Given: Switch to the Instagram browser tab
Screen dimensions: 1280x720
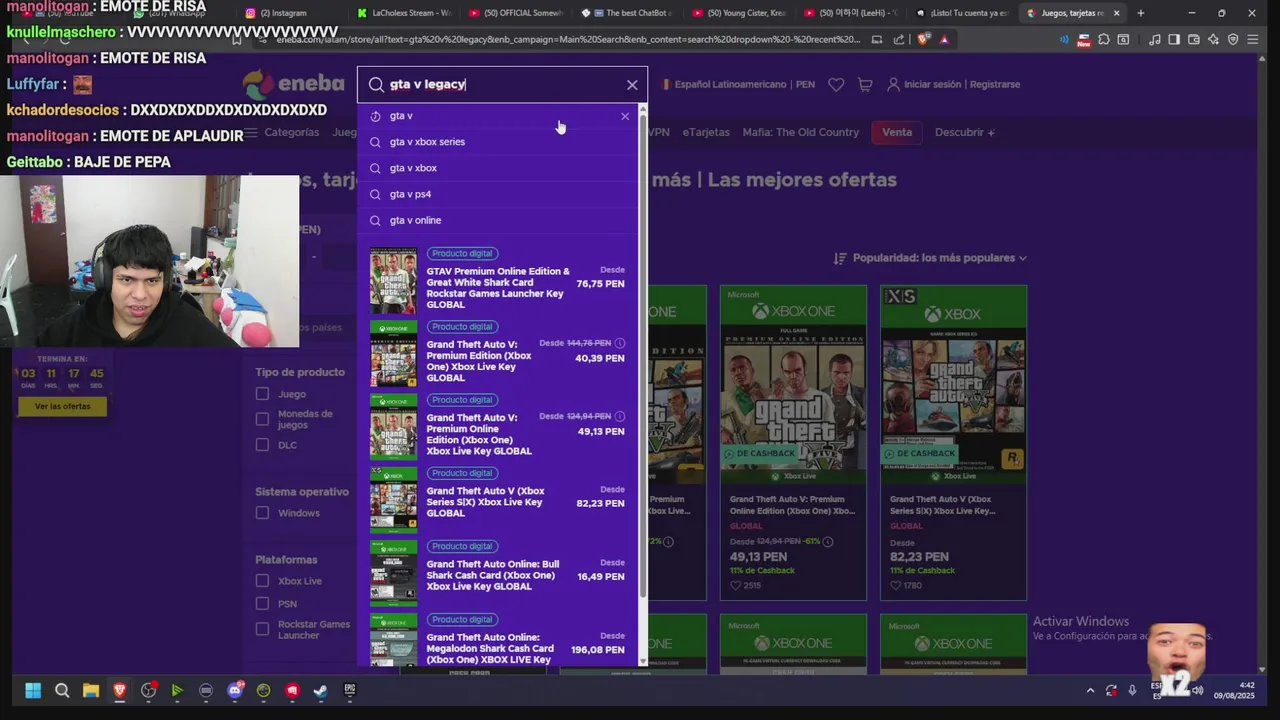Looking at the screenshot, I should (x=284, y=13).
